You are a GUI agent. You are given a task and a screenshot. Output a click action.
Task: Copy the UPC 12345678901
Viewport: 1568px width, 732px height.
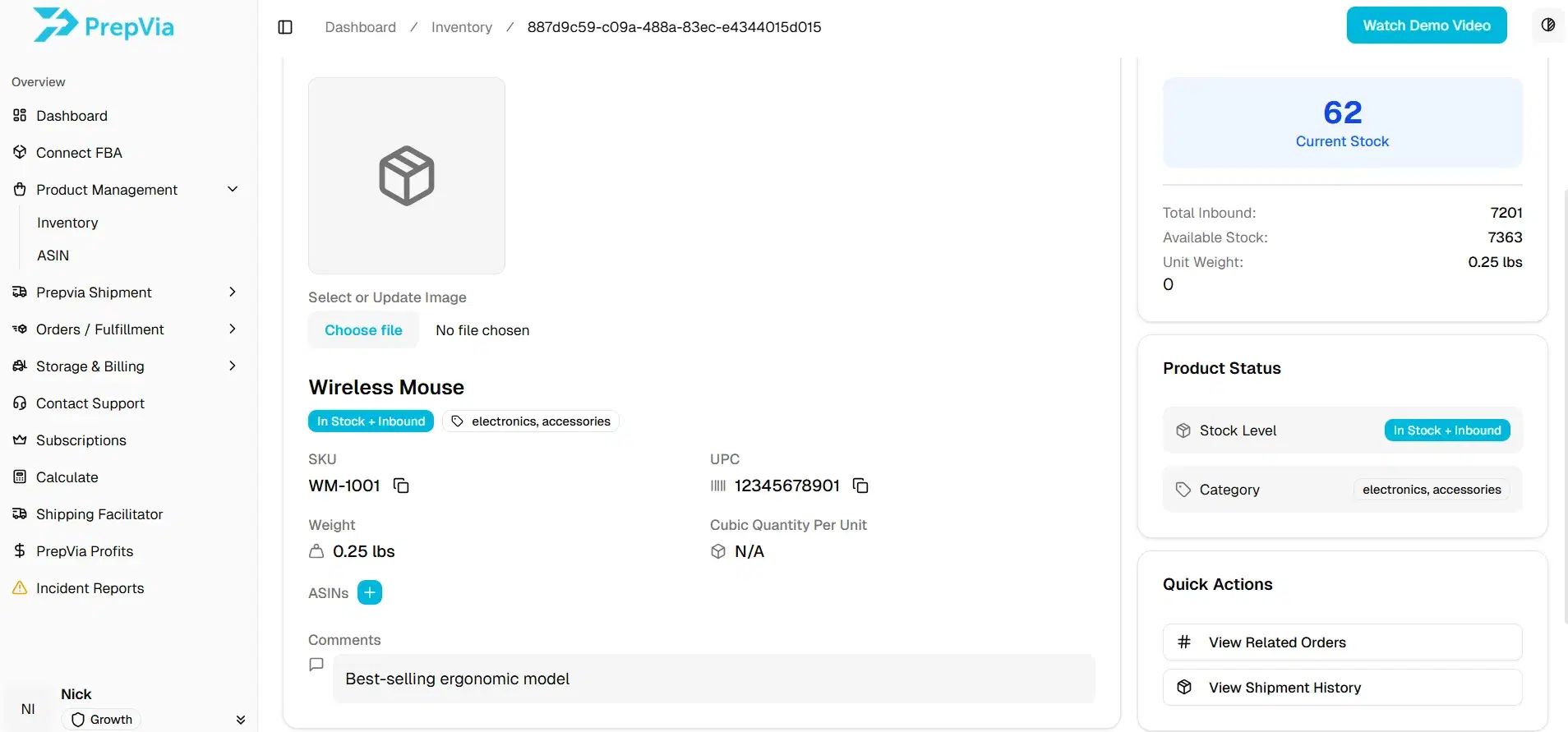tap(860, 486)
